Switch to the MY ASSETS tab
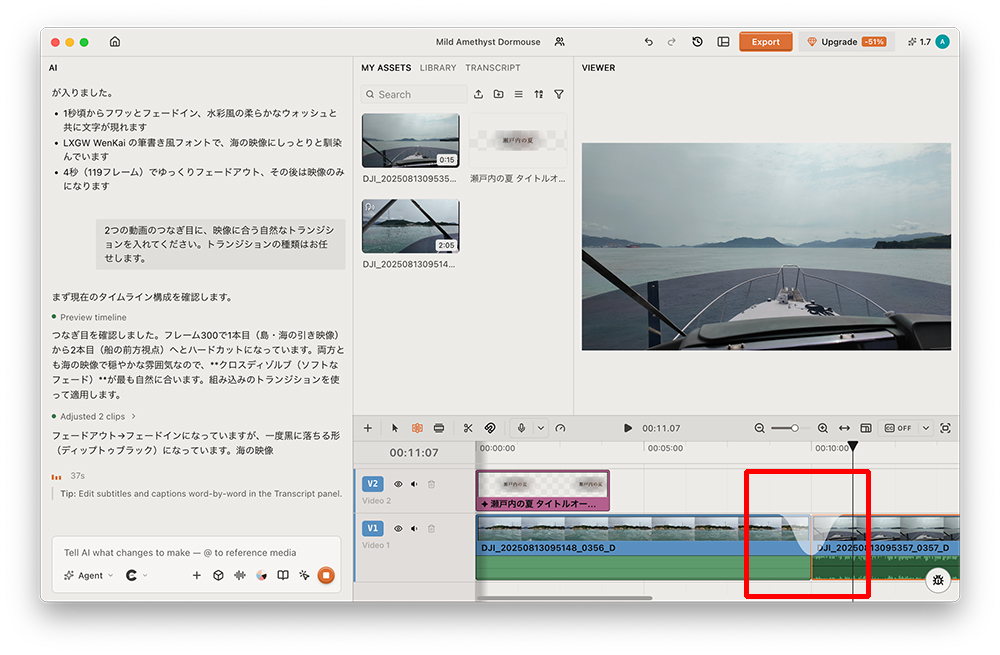Viewport: 1000px width, 655px height. point(386,68)
